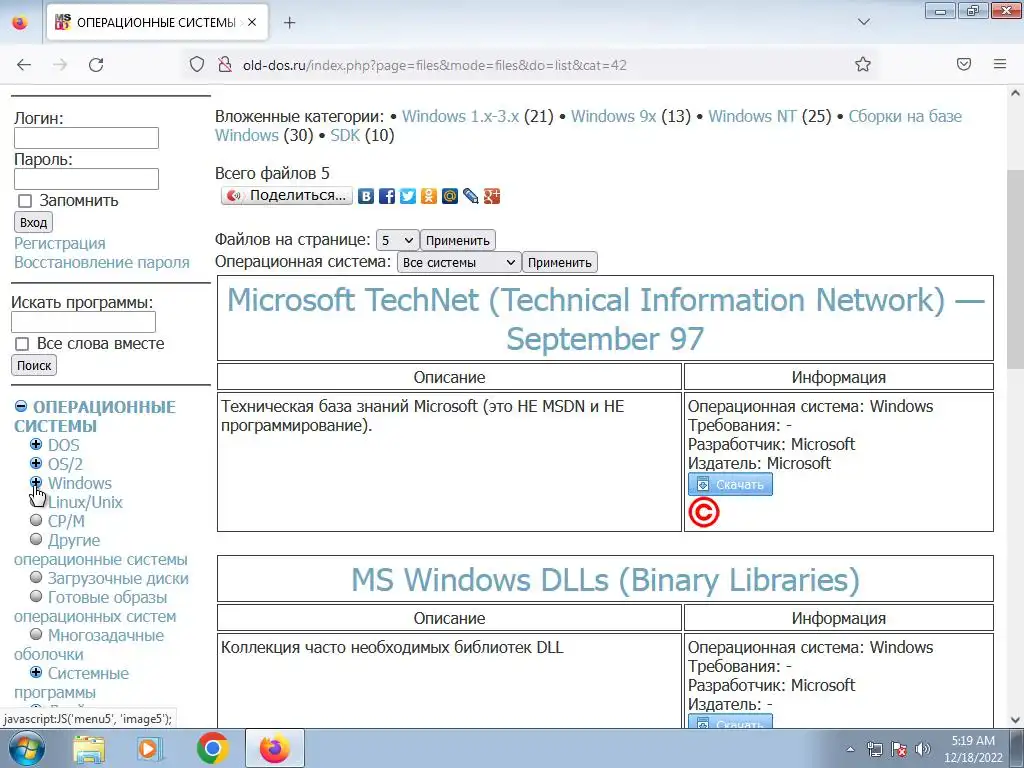Click Применить next to Операционная система

click(x=560, y=263)
